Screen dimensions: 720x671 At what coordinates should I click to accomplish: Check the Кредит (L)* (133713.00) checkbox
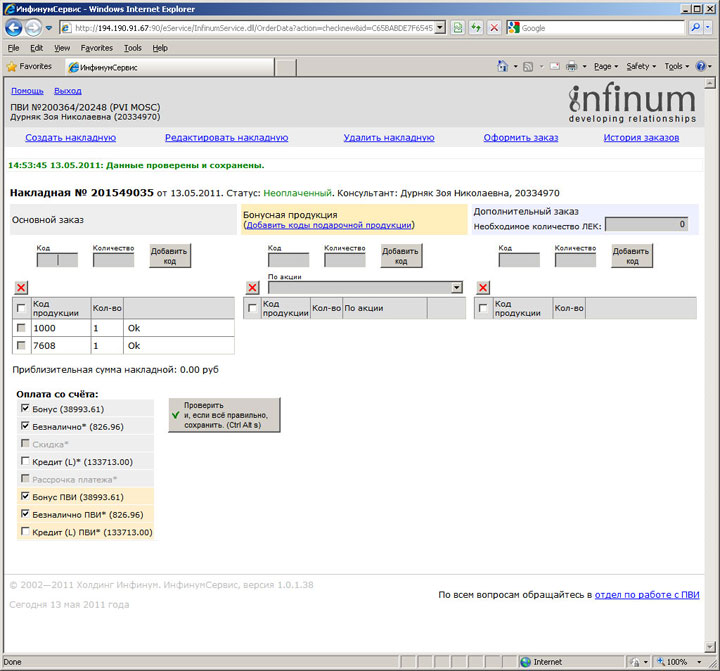point(25,461)
